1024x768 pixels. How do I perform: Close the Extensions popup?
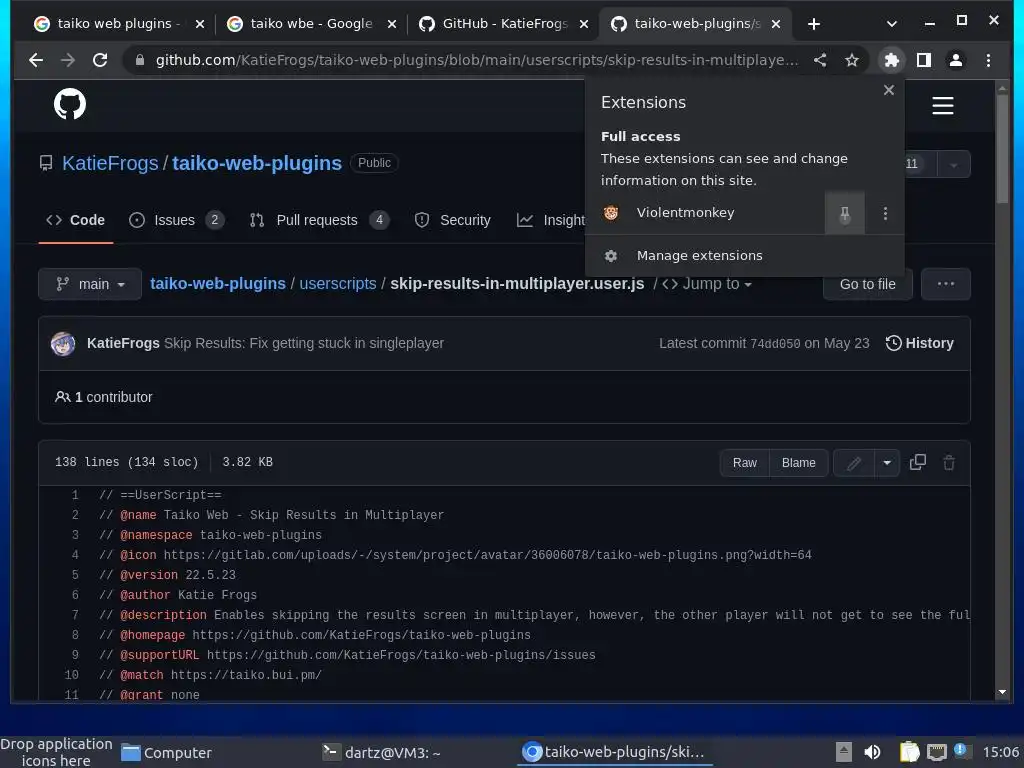[x=888, y=90]
